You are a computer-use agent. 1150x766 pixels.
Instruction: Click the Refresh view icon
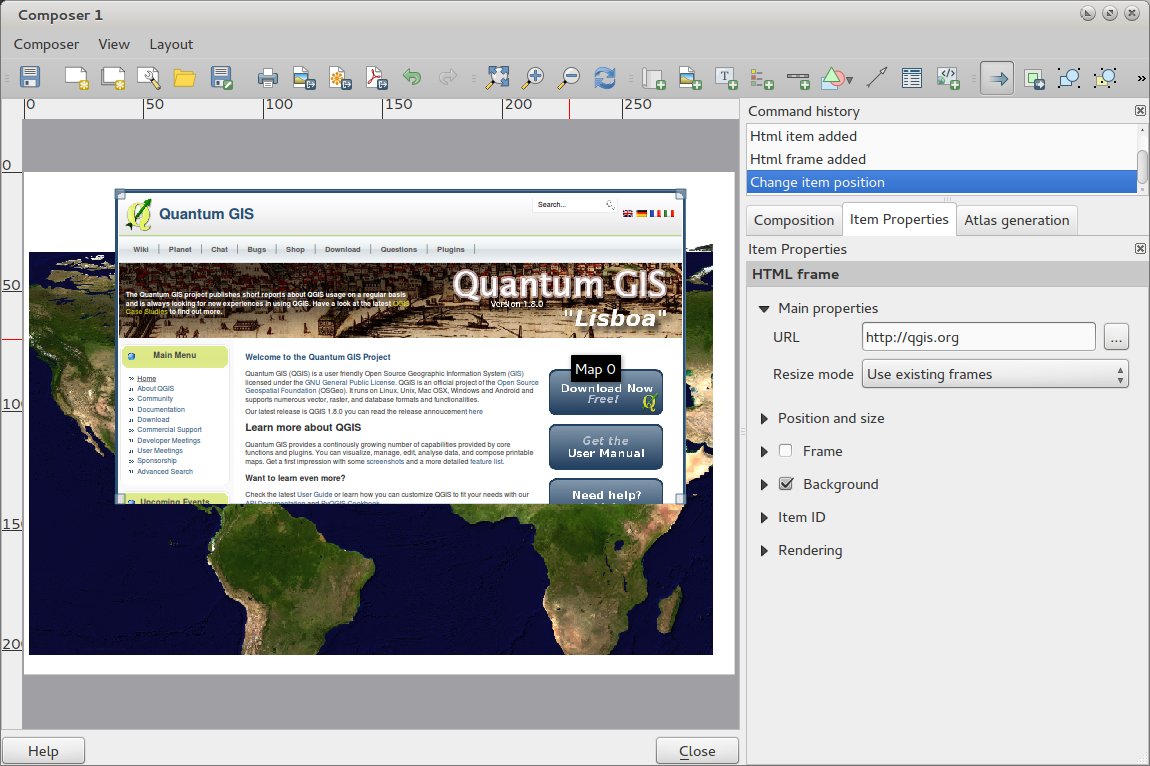coord(604,78)
